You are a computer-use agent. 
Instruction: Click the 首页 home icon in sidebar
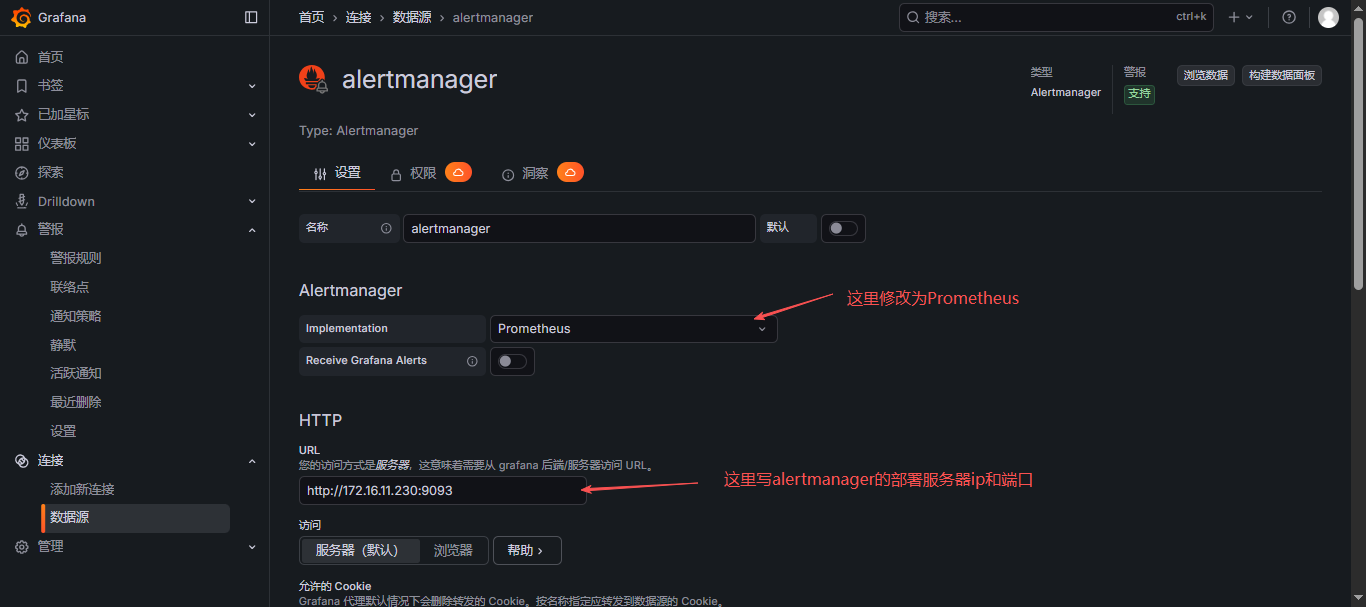pyautogui.click(x=22, y=57)
